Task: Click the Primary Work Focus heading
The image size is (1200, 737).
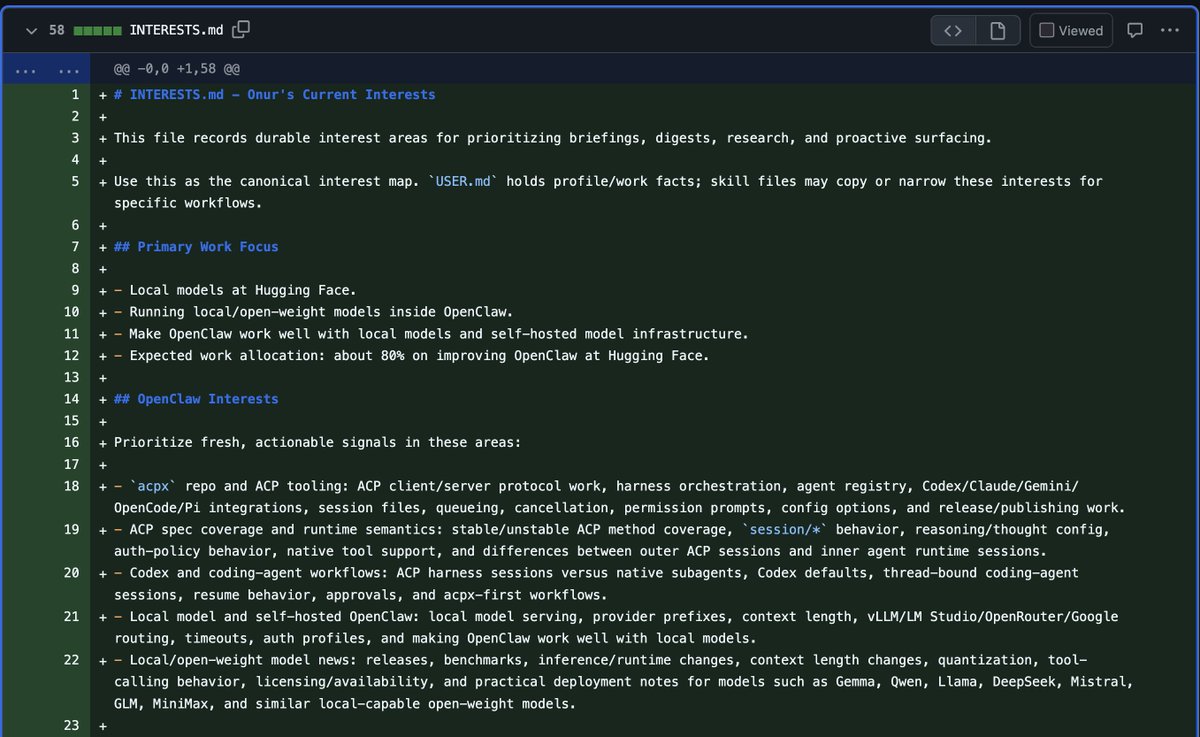Action: pyautogui.click(x=196, y=246)
